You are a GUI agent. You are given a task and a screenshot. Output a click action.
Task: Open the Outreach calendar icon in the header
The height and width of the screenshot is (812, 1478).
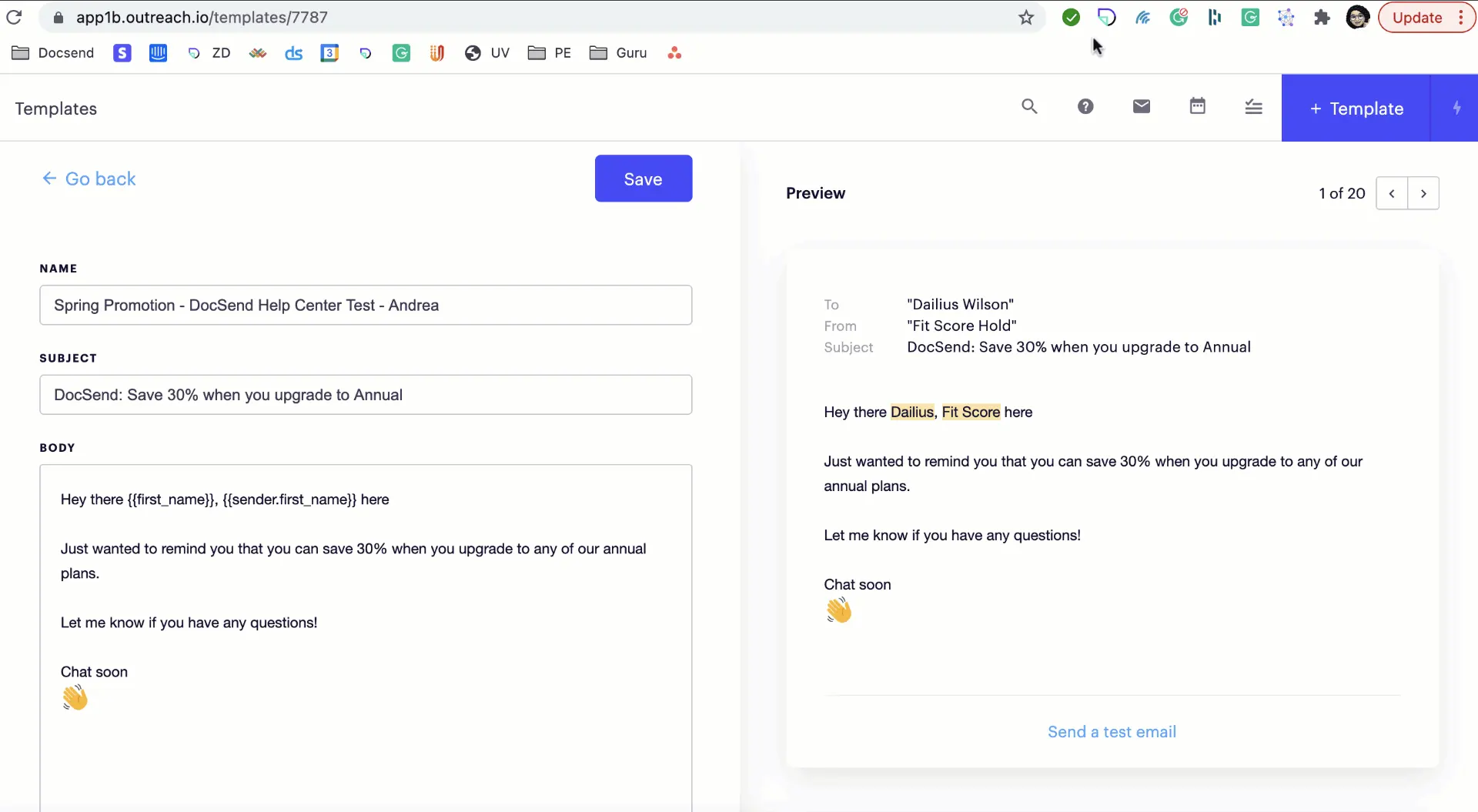coord(1198,106)
